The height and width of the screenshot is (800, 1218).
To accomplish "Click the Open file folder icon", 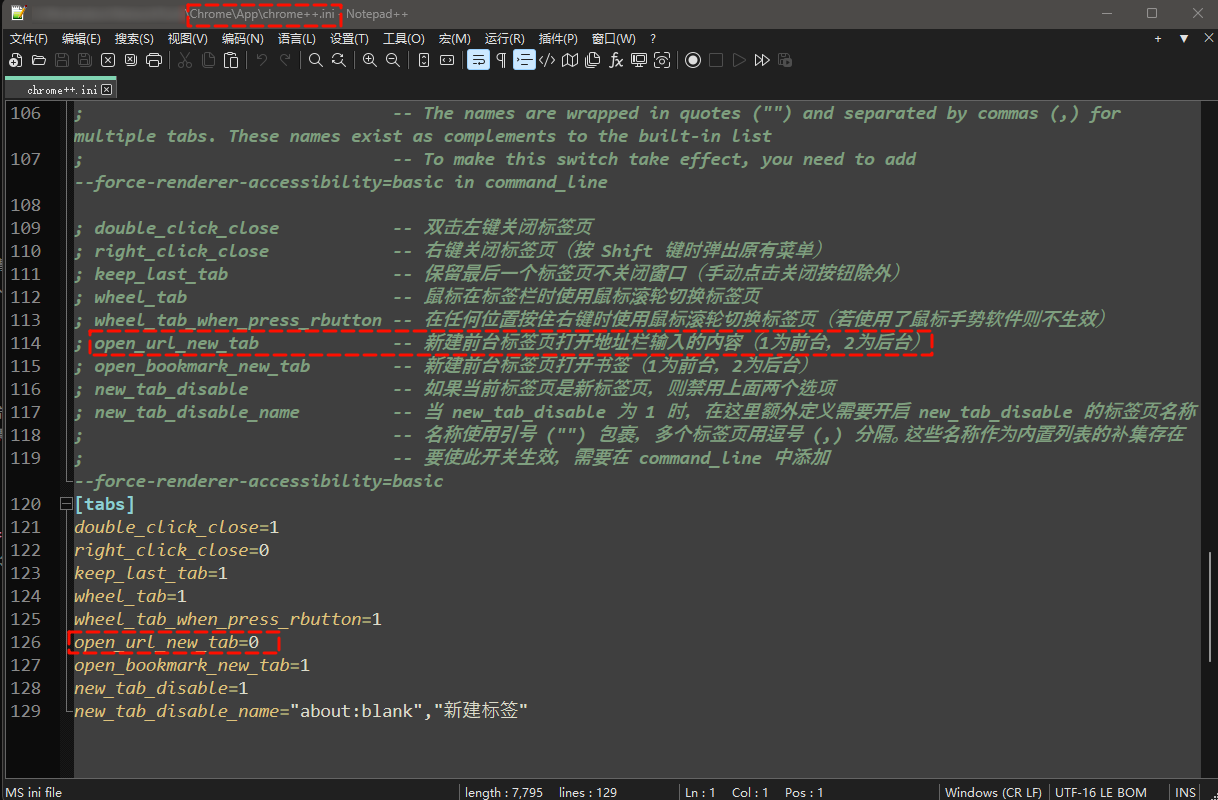I will coord(38,61).
